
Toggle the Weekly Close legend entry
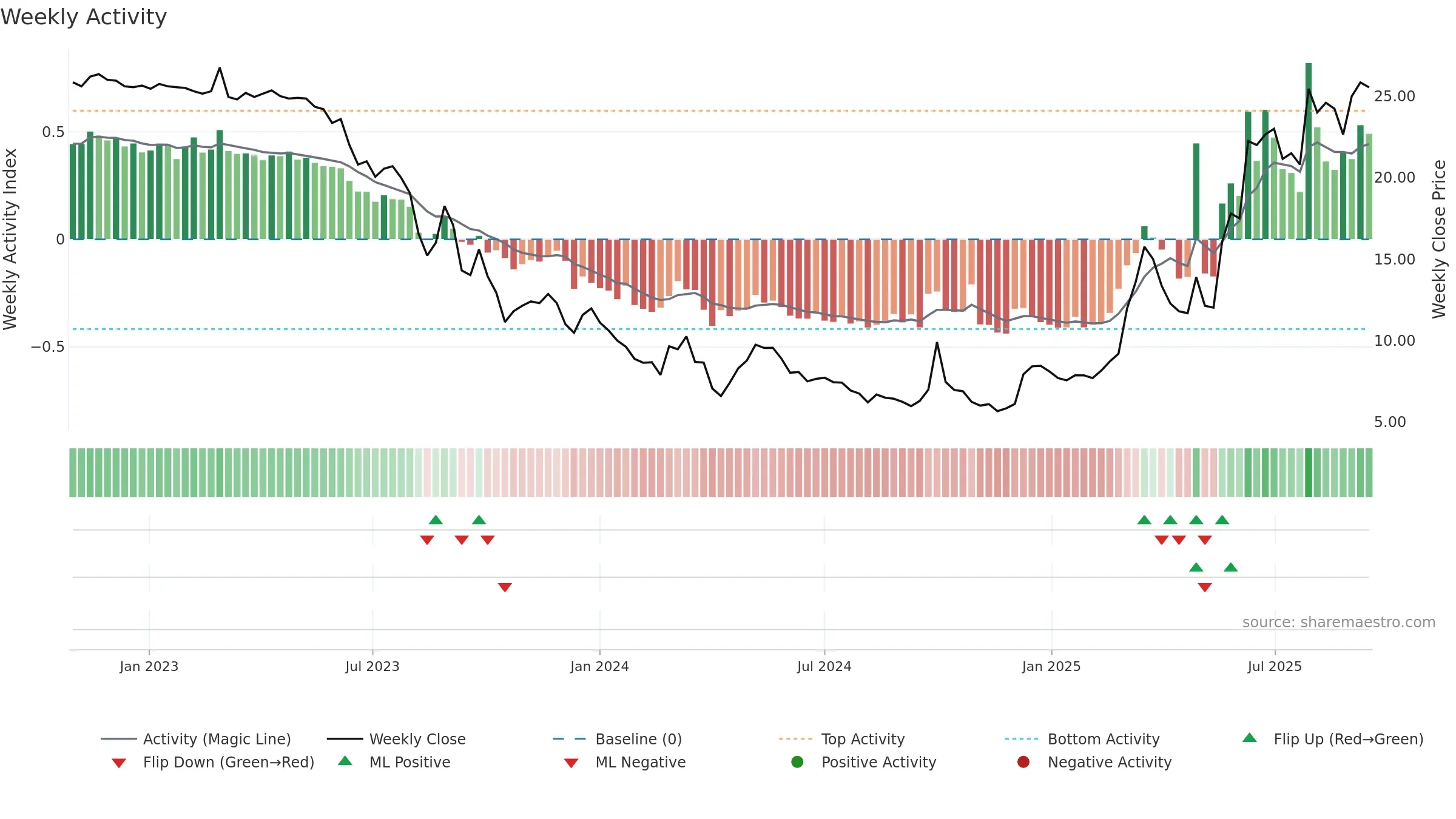pyautogui.click(x=396, y=739)
